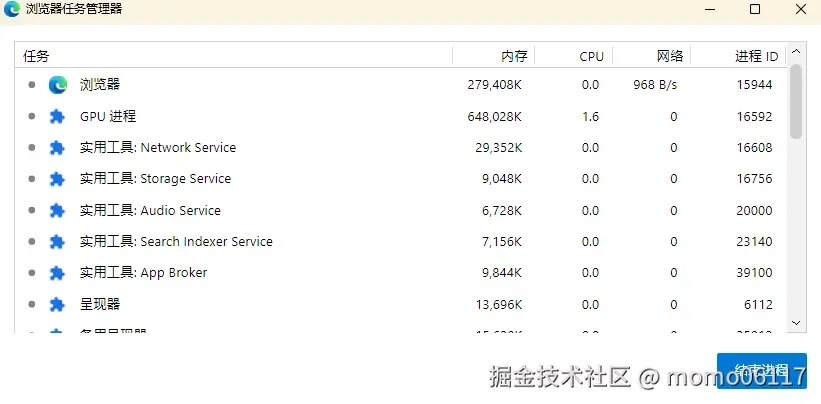The width and height of the screenshot is (821, 404).
Task: Click process ID 16756
Action: tap(755, 179)
